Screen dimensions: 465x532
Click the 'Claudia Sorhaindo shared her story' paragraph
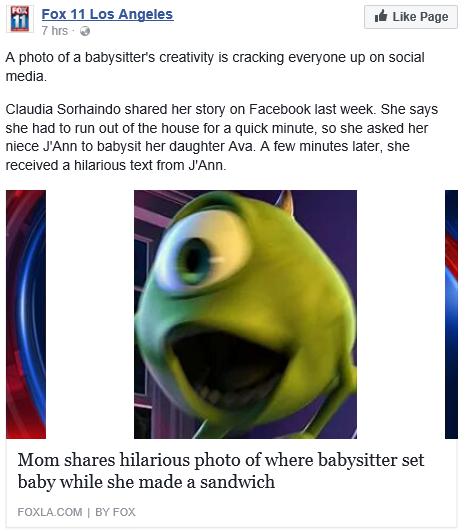point(222,137)
